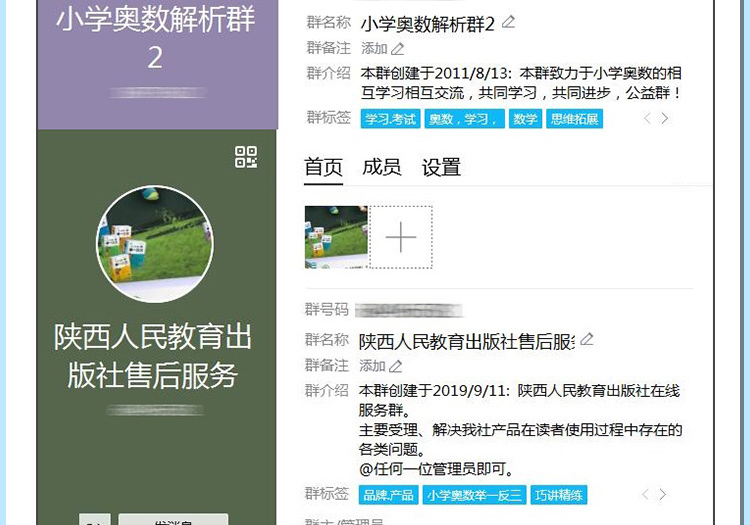Click the @任何一位管理员即可 text line
Image resolution: width=750 pixels, height=525 pixels.
coord(436,470)
